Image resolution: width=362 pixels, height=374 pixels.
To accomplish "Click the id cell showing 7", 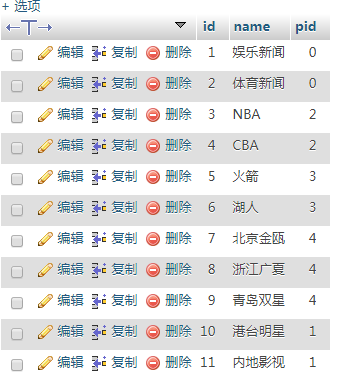I will point(211,238).
